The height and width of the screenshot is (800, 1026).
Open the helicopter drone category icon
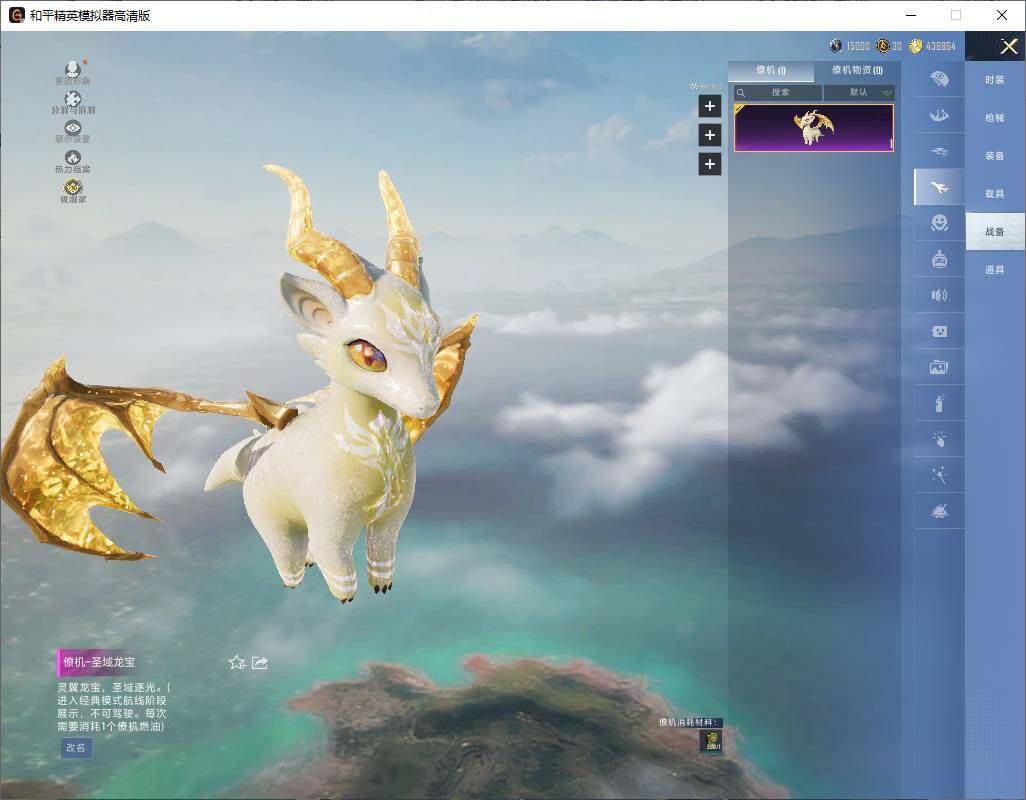click(x=939, y=152)
